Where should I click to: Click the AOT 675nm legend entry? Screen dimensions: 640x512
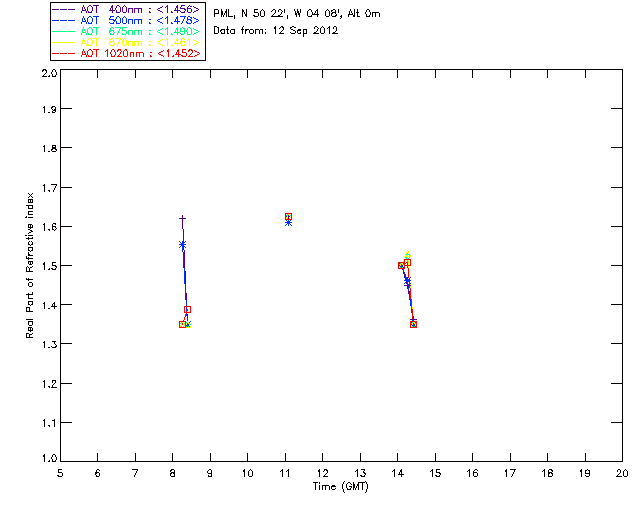tap(126, 31)
